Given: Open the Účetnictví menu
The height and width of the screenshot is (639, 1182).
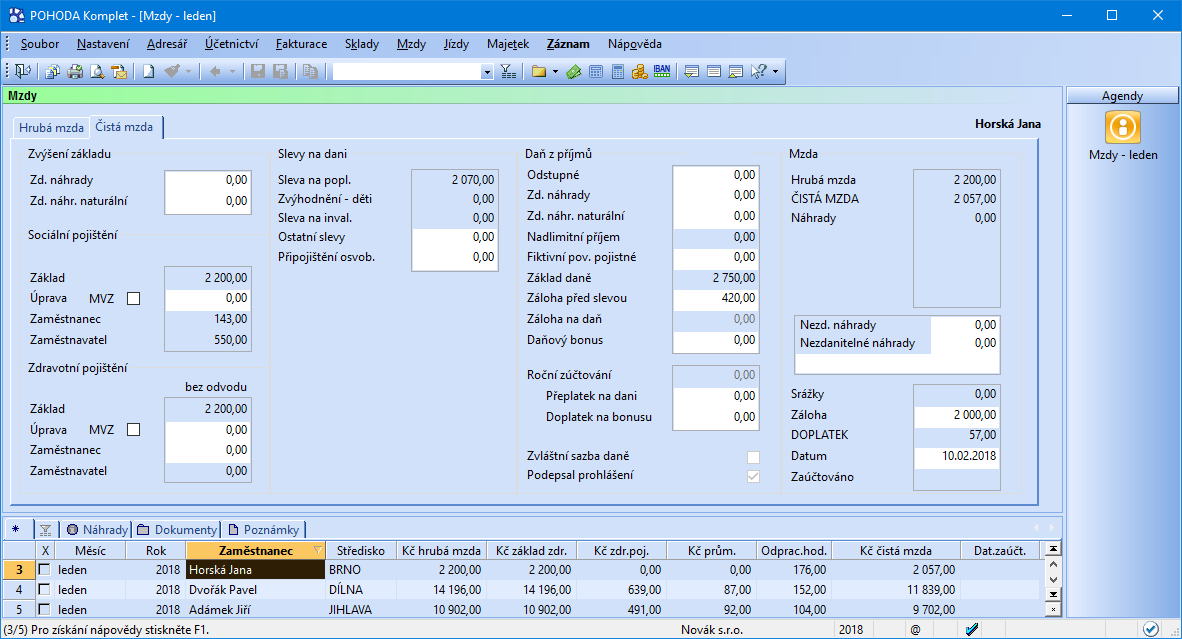Looking at the screenshot, I should 231,44.
